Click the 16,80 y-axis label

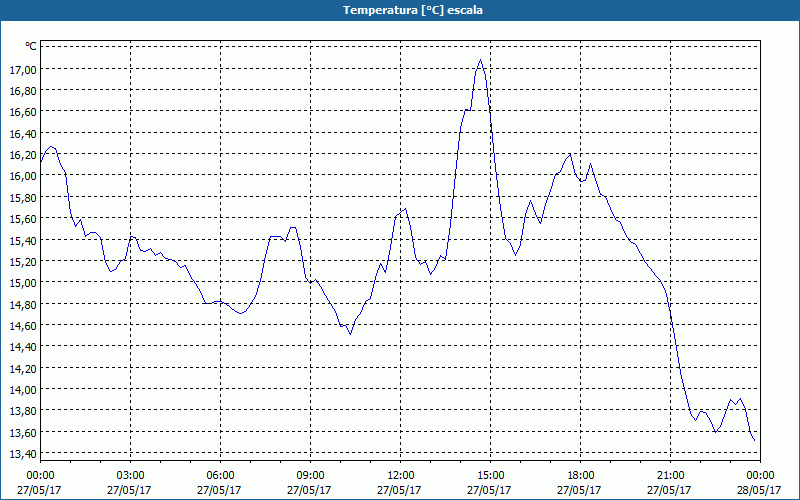click(23, 91)
